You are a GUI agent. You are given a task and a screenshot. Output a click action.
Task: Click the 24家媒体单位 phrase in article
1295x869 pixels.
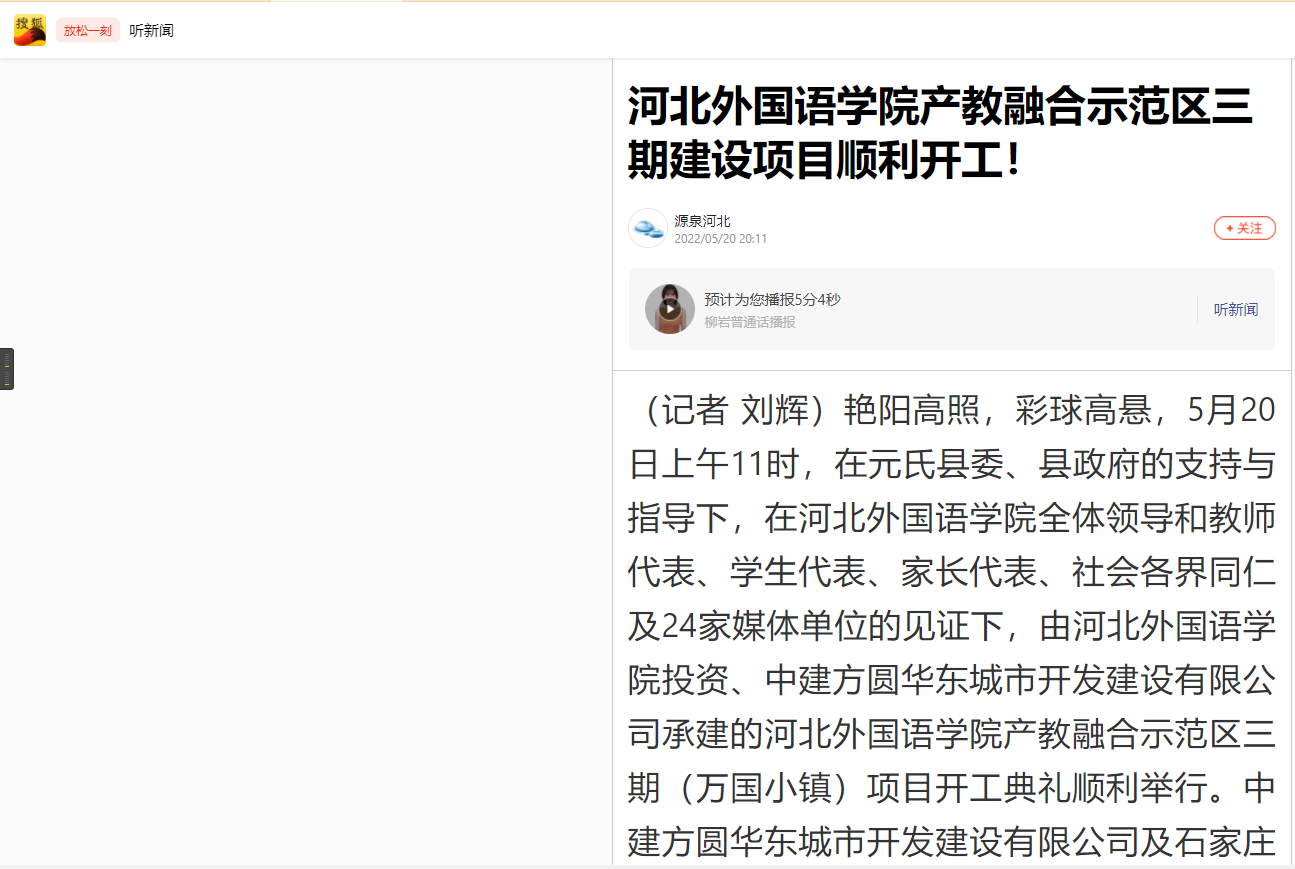tap(759, 627)
